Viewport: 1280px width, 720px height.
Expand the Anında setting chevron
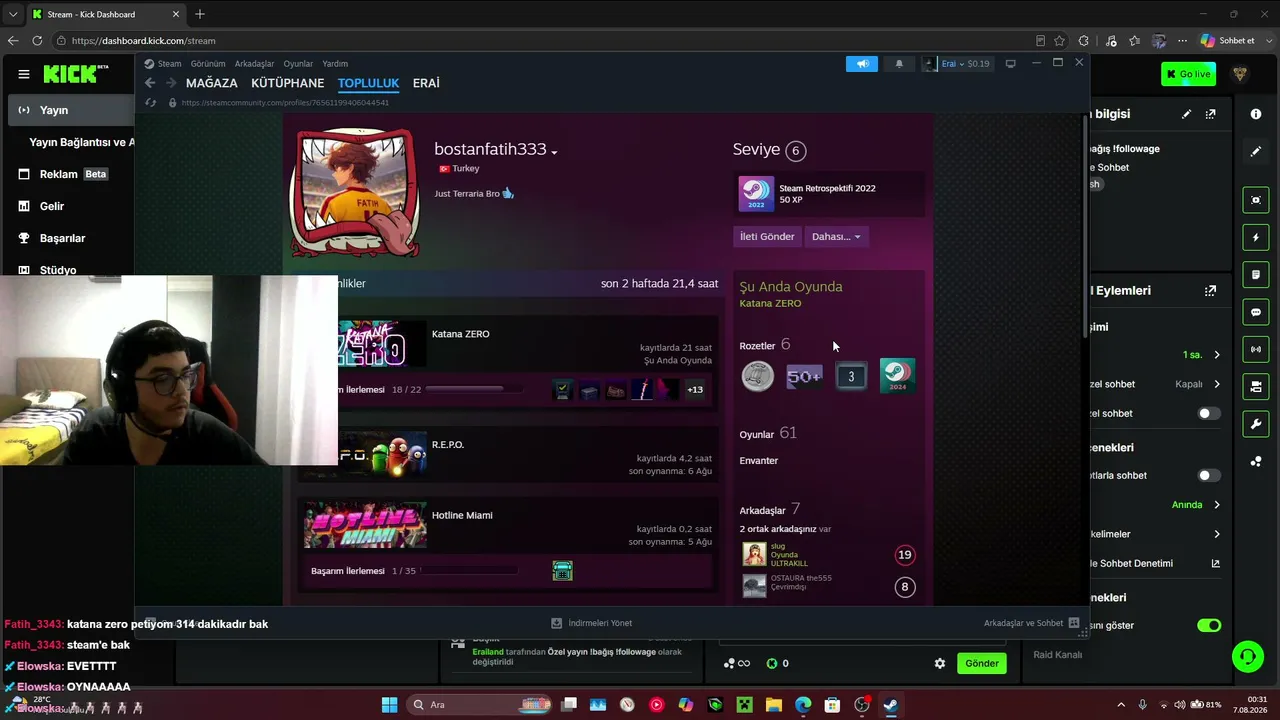coord(1217,505)
